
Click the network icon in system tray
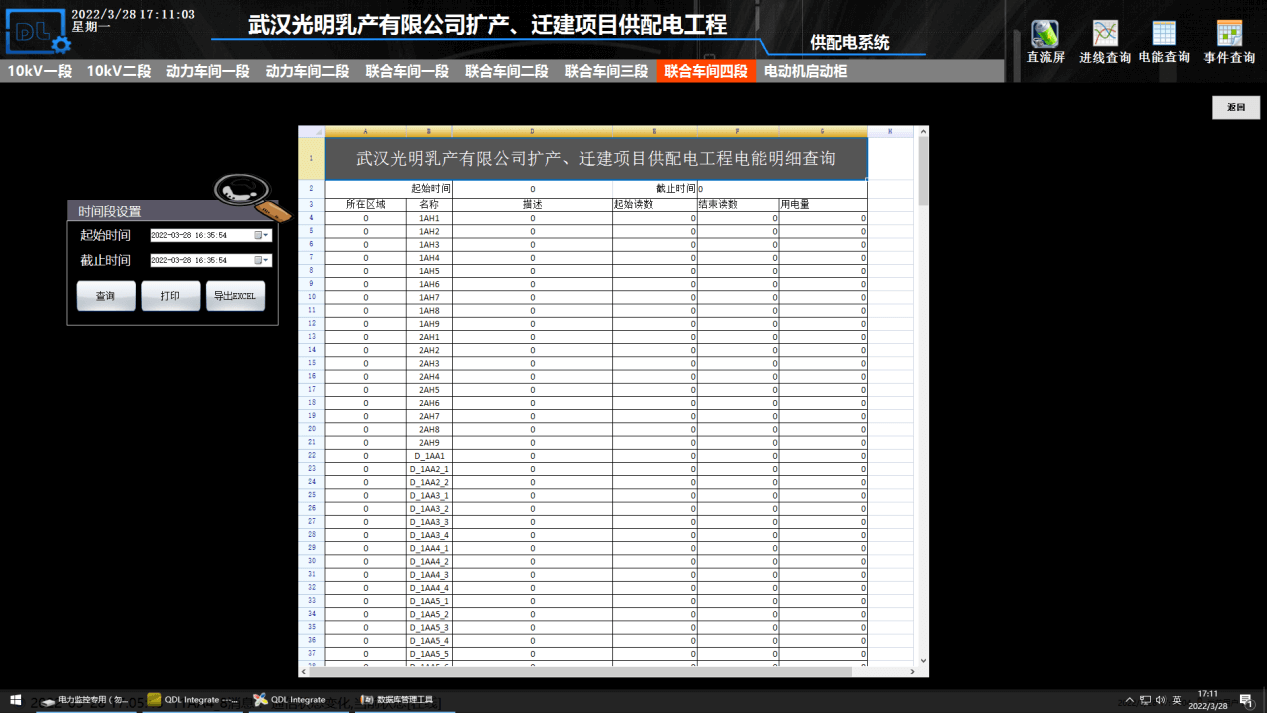(1145, 700)
